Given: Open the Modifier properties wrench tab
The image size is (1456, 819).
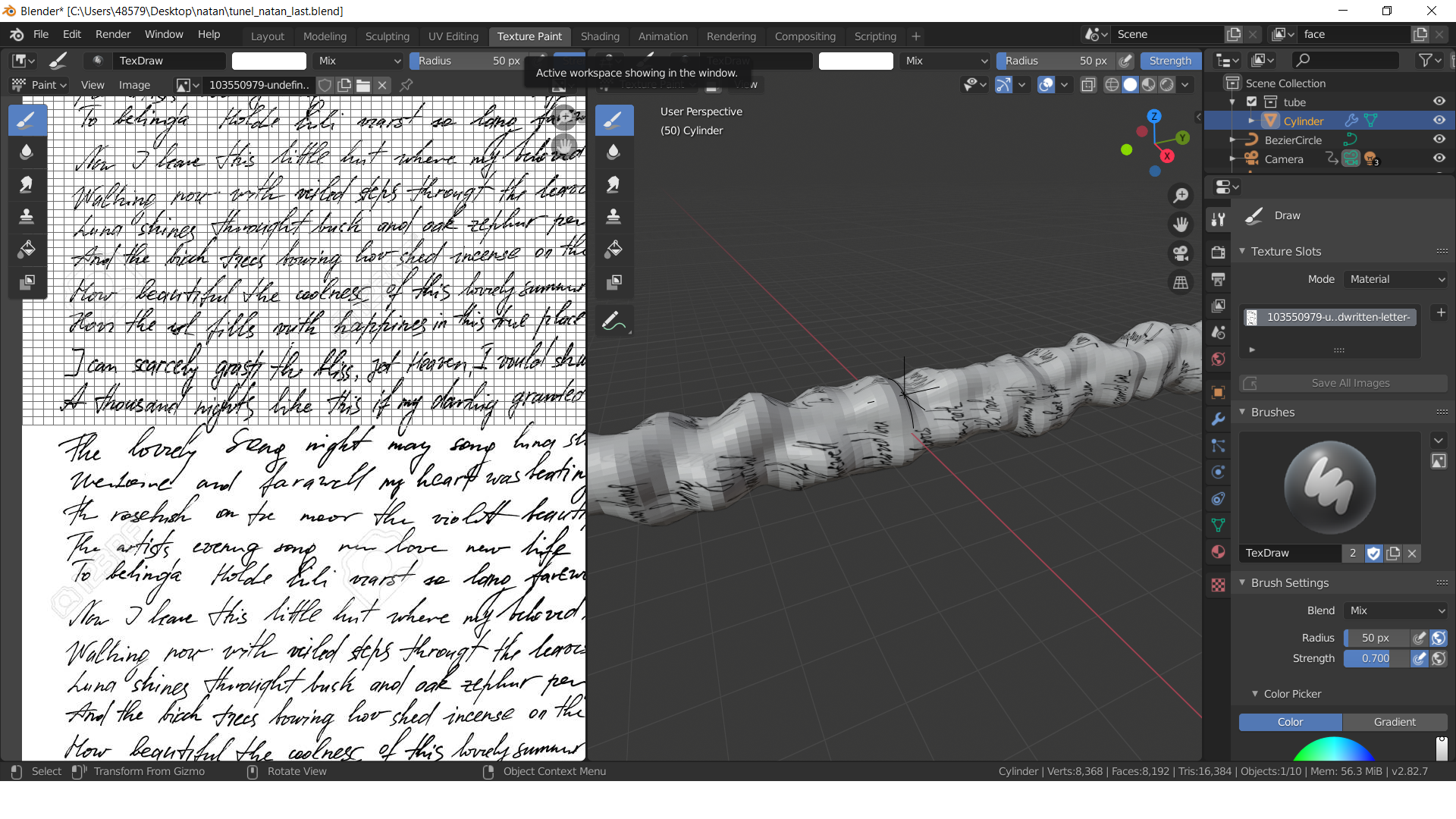Looking at the screenshot, I should coord(1219,419).
